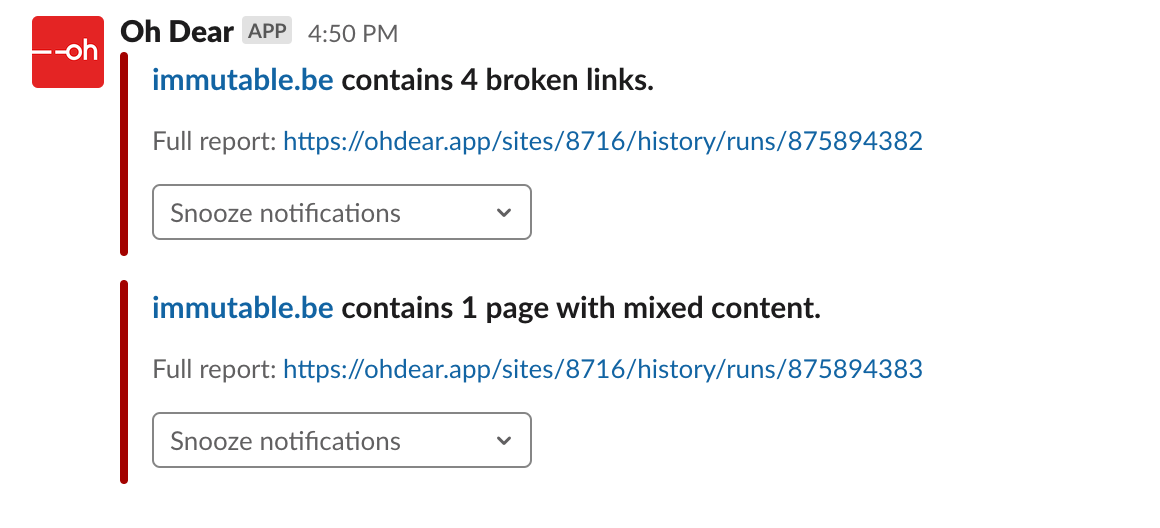Click "Full report:" label in mixed content alert
Screen dimensions: 1160x528
pyautogui.click(x=215, y=368)
